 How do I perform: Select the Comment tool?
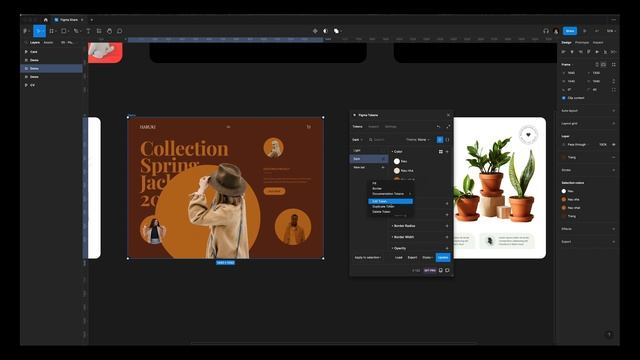coord(120,31)
